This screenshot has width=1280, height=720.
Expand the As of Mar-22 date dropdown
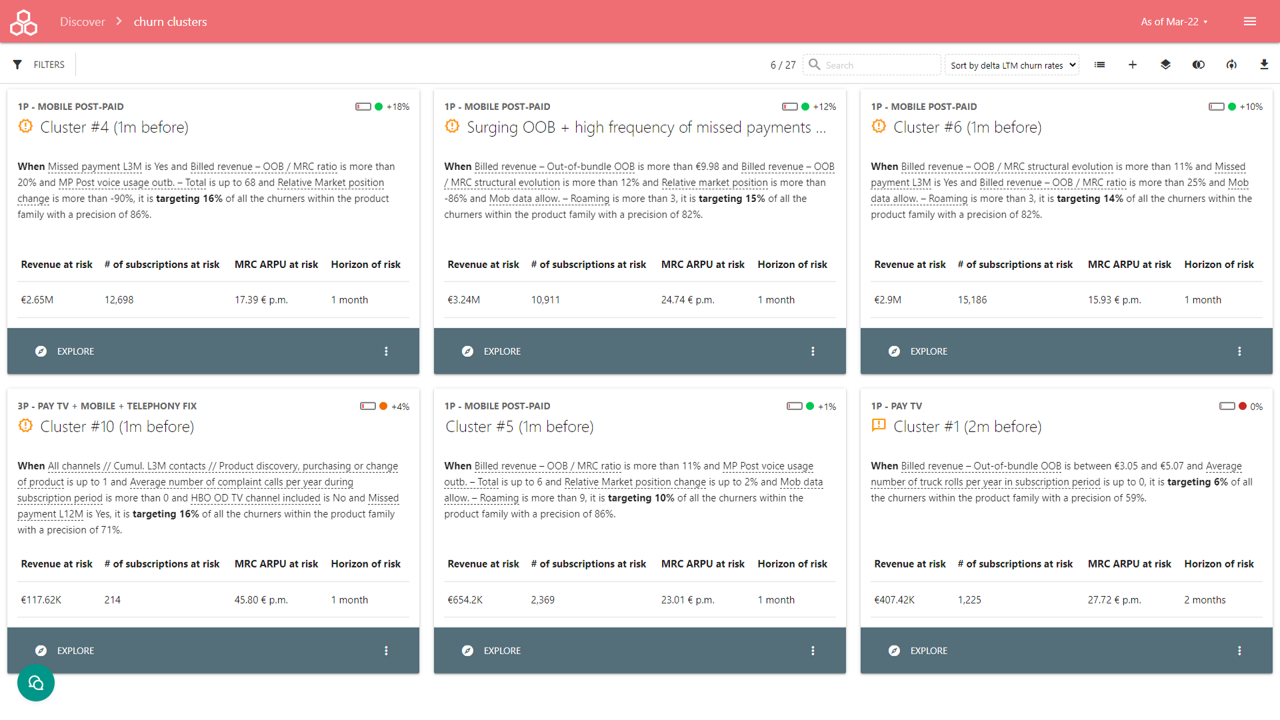1174,21
